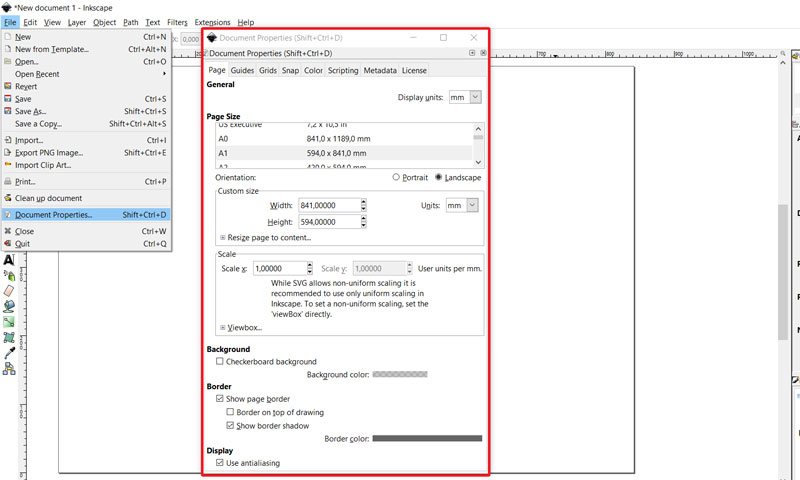Click the small close icon on Document Properties dock header
800x480 pixels.
[483, 53]
